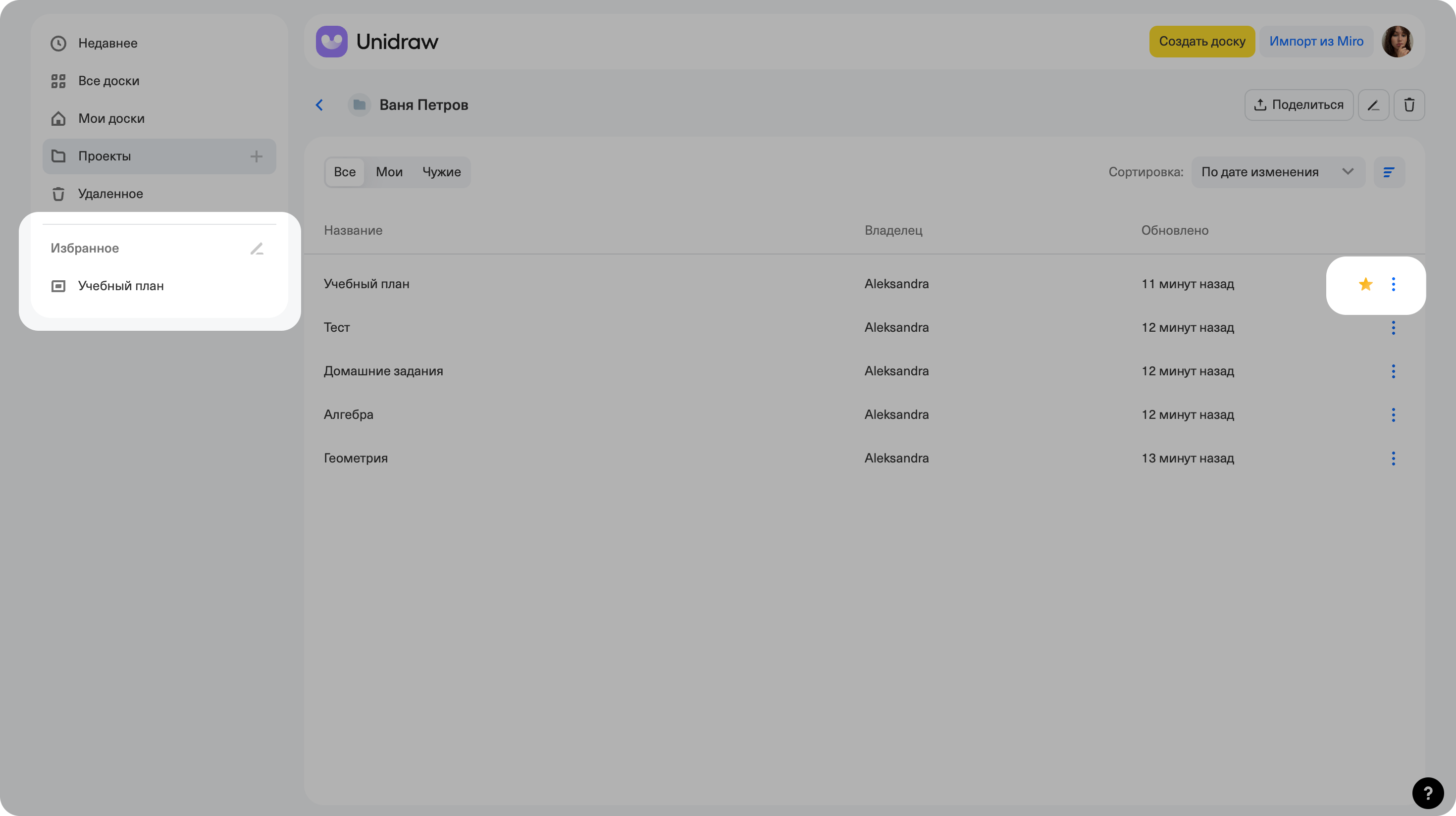Click the Создать доску button

coord(1201,42)
